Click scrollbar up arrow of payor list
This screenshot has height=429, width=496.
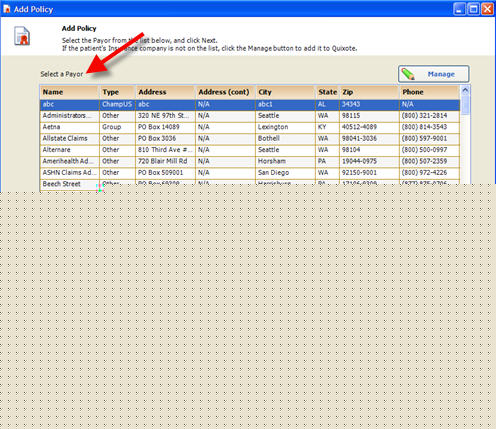465,90
